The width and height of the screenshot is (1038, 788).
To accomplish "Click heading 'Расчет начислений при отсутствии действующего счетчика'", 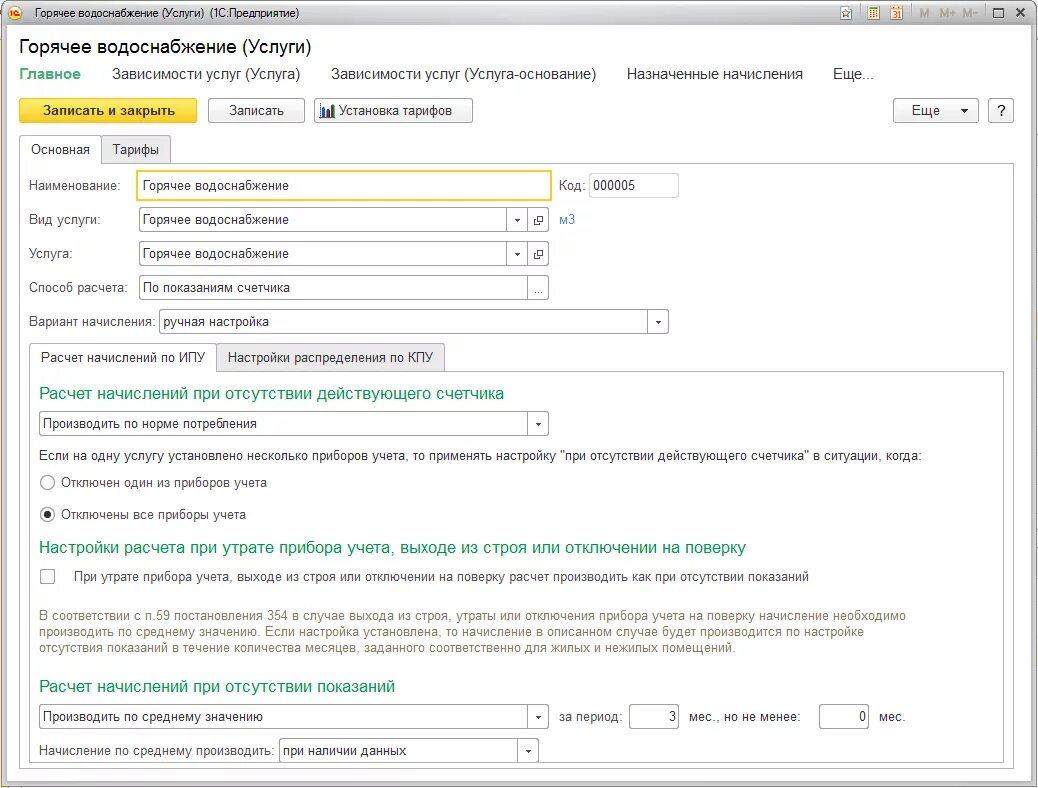I will tap(271, 394).
